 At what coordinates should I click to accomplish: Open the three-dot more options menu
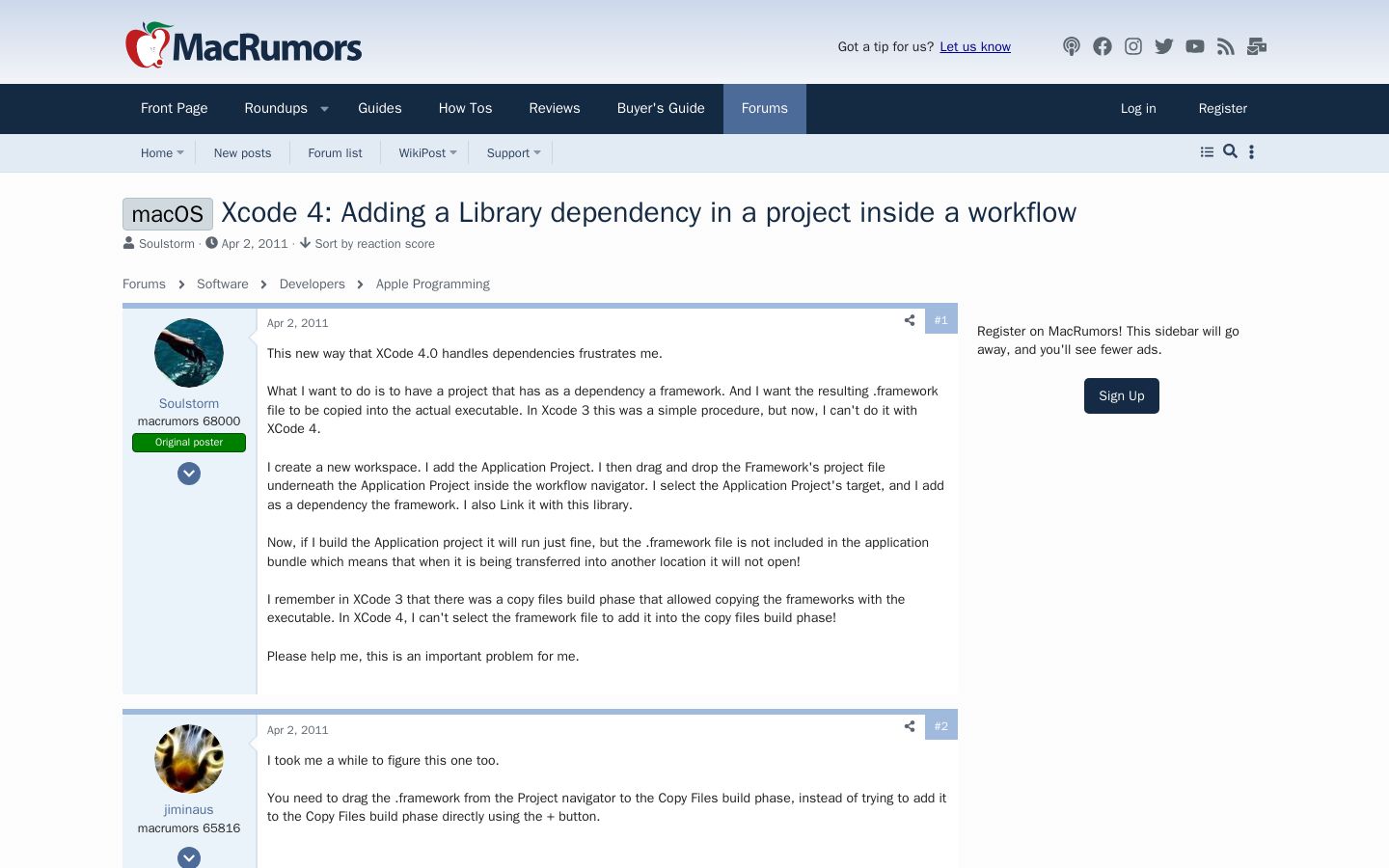pyautogui.click(x=1251, y=151)
